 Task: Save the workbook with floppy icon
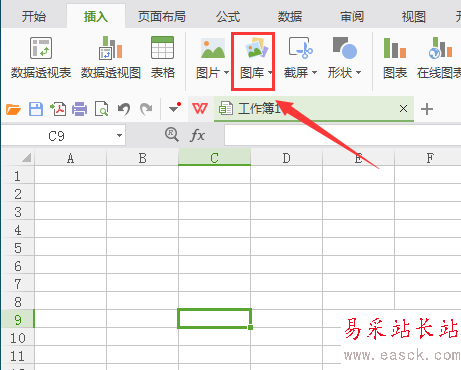(x=36, y=109)
